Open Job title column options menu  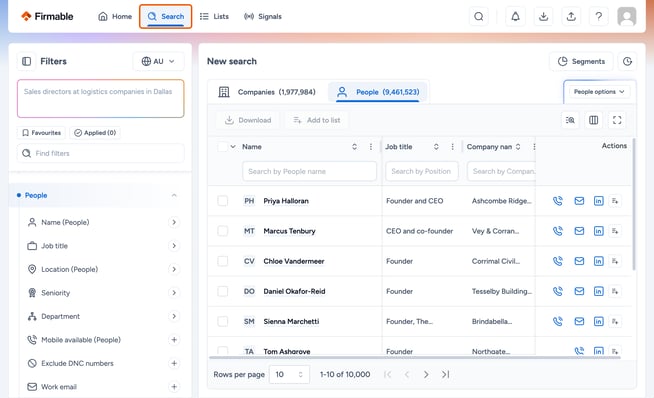coord(453,147)
